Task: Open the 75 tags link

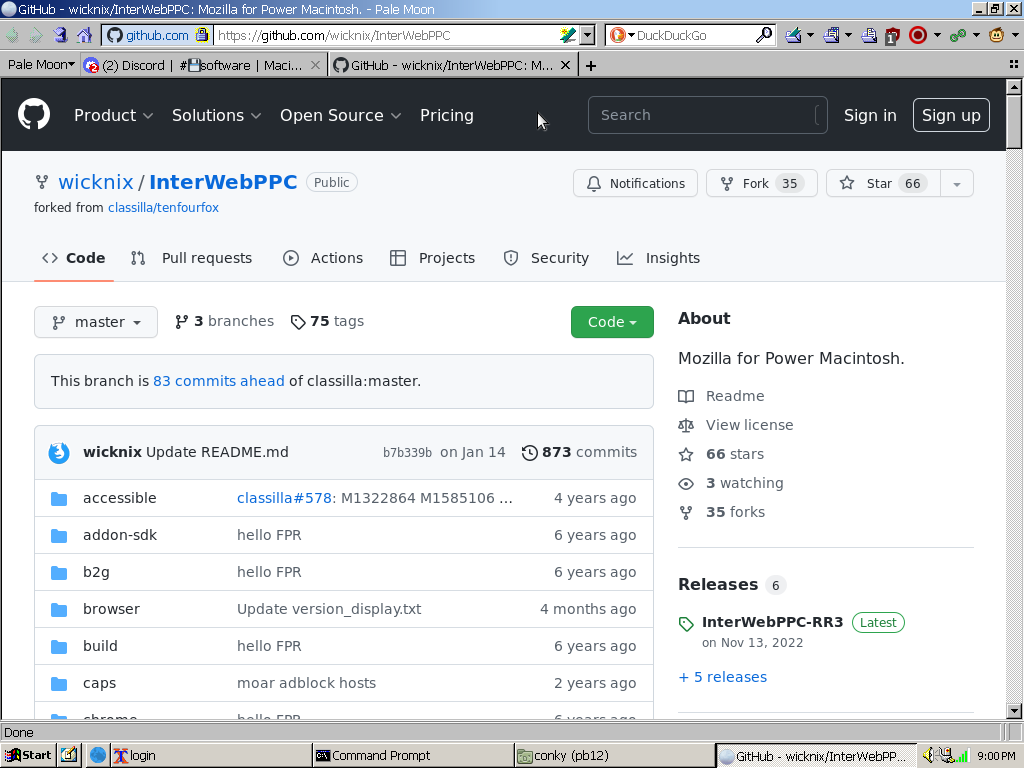Action: [x=328, y=321]
